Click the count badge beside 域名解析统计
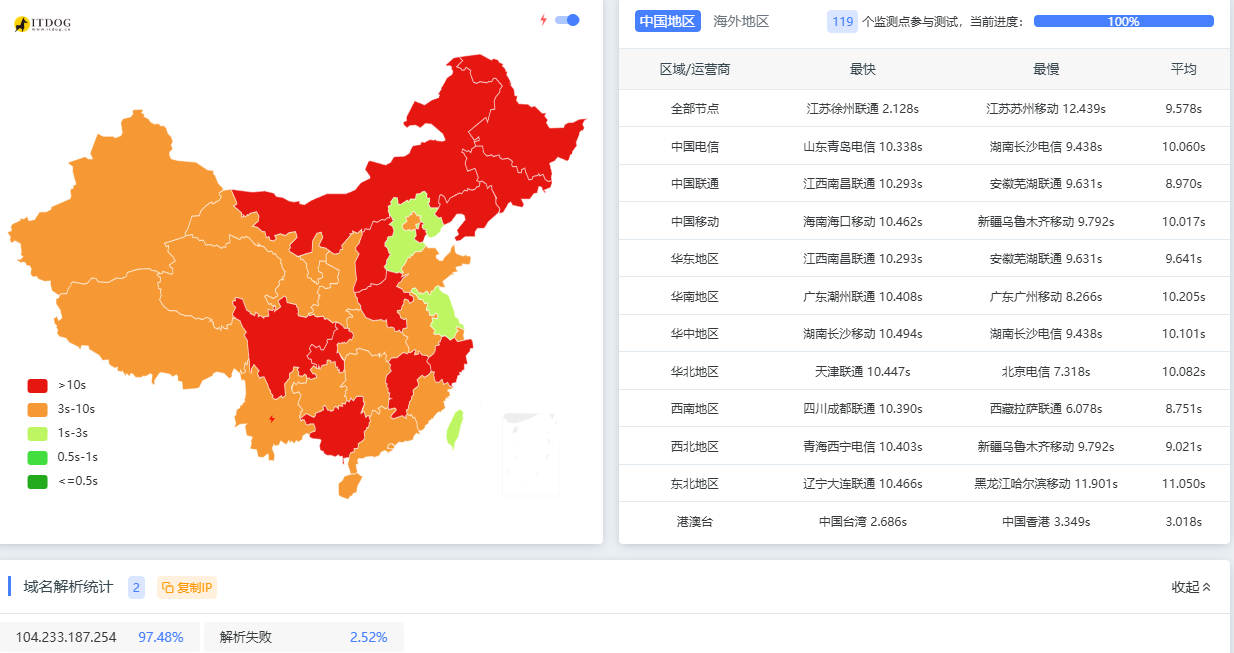1234x653 pixels. pyautogui.click(x=137, y=587)
